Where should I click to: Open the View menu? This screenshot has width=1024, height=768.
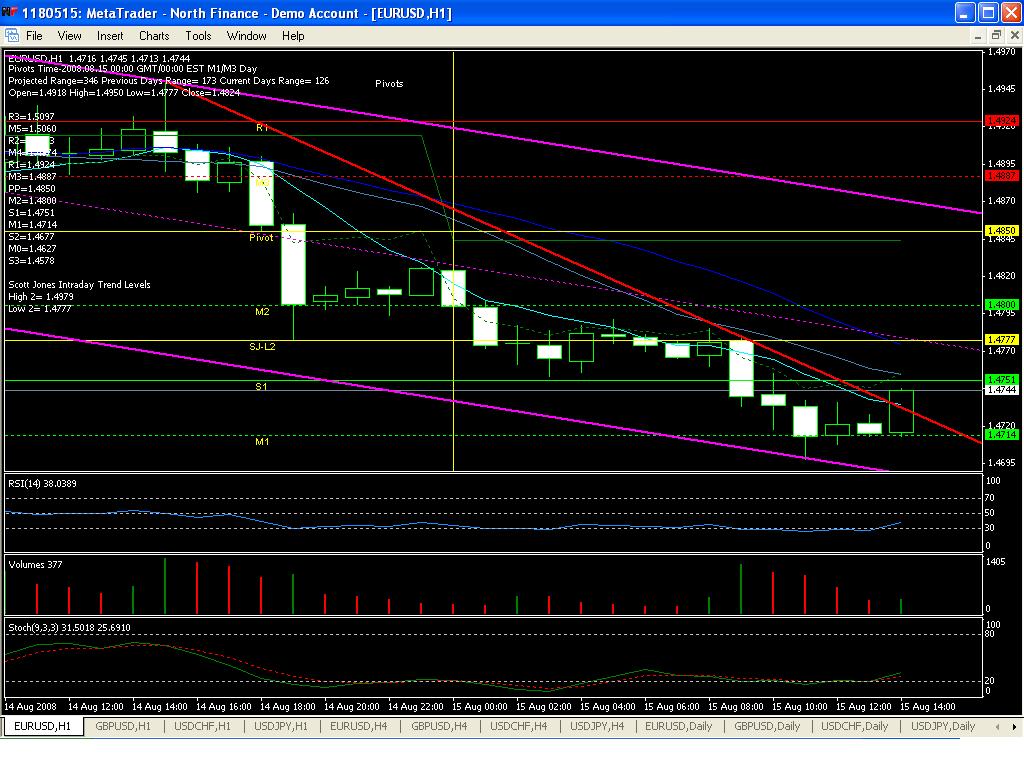(x=69, y=36)
